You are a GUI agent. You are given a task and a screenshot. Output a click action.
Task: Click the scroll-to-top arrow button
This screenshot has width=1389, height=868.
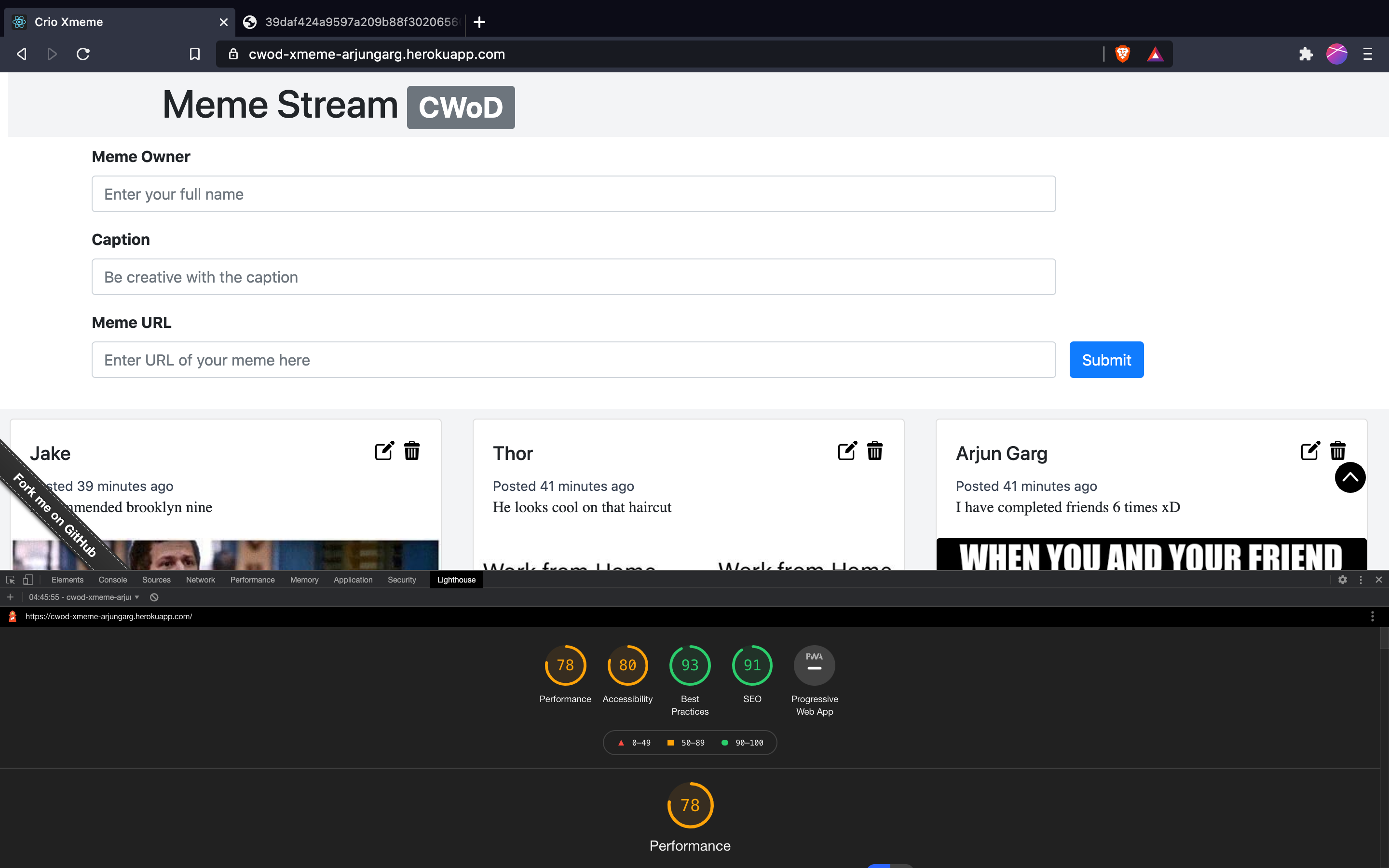(x=1350, y=477)
